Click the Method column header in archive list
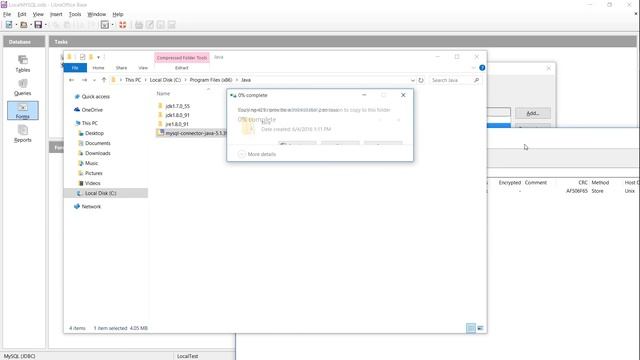640x360 pixels. (x=600, y=183)
